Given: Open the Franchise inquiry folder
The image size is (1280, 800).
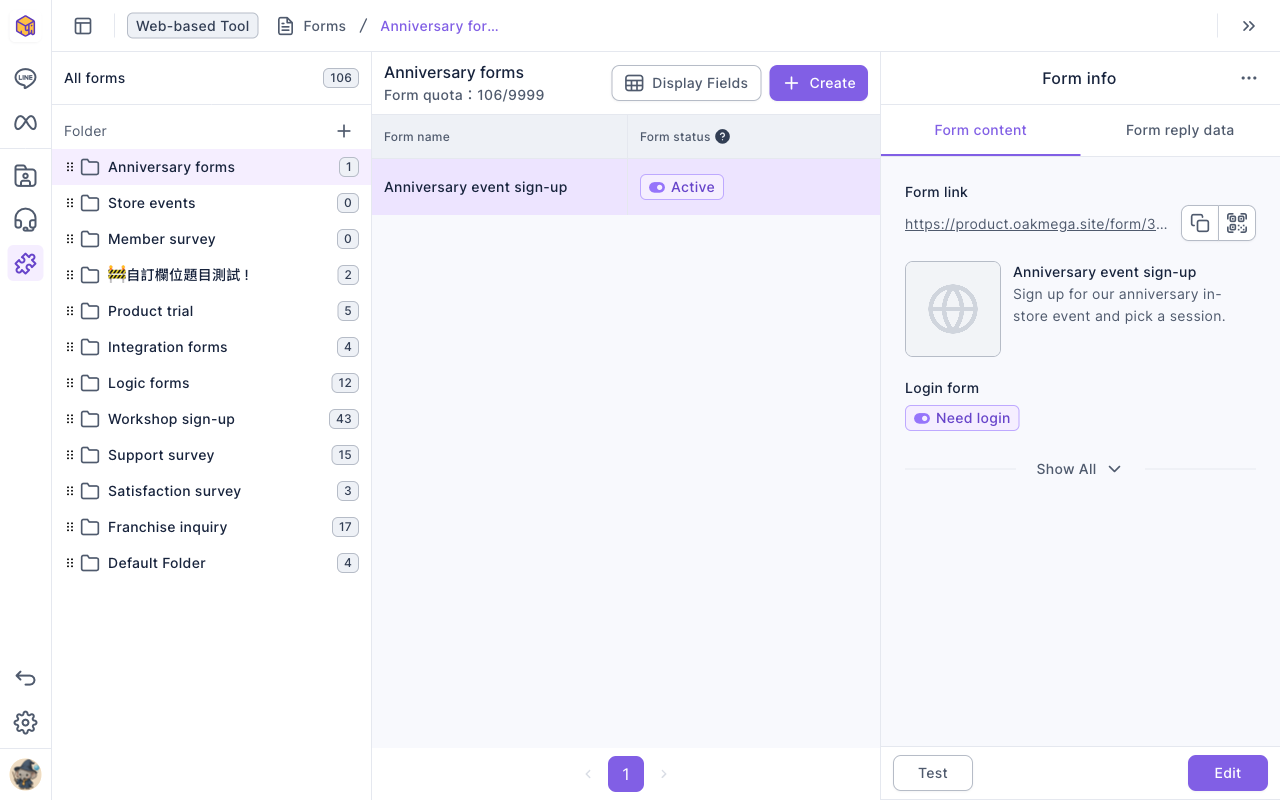Looking at the screenshot, I should [211, 527].
